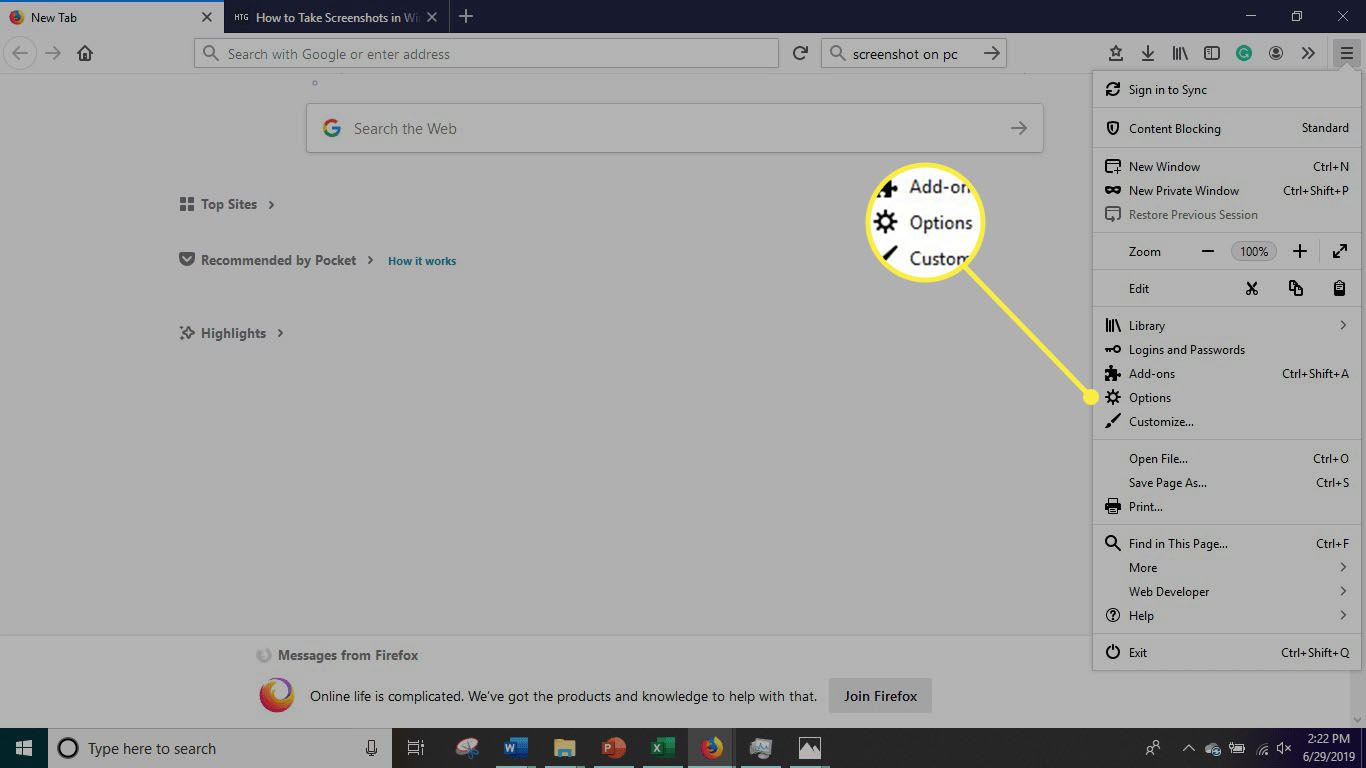Click the Paste icon in Edit row
The height and width of the screenshot is (768, 1366).
[x=1339, y=288]
